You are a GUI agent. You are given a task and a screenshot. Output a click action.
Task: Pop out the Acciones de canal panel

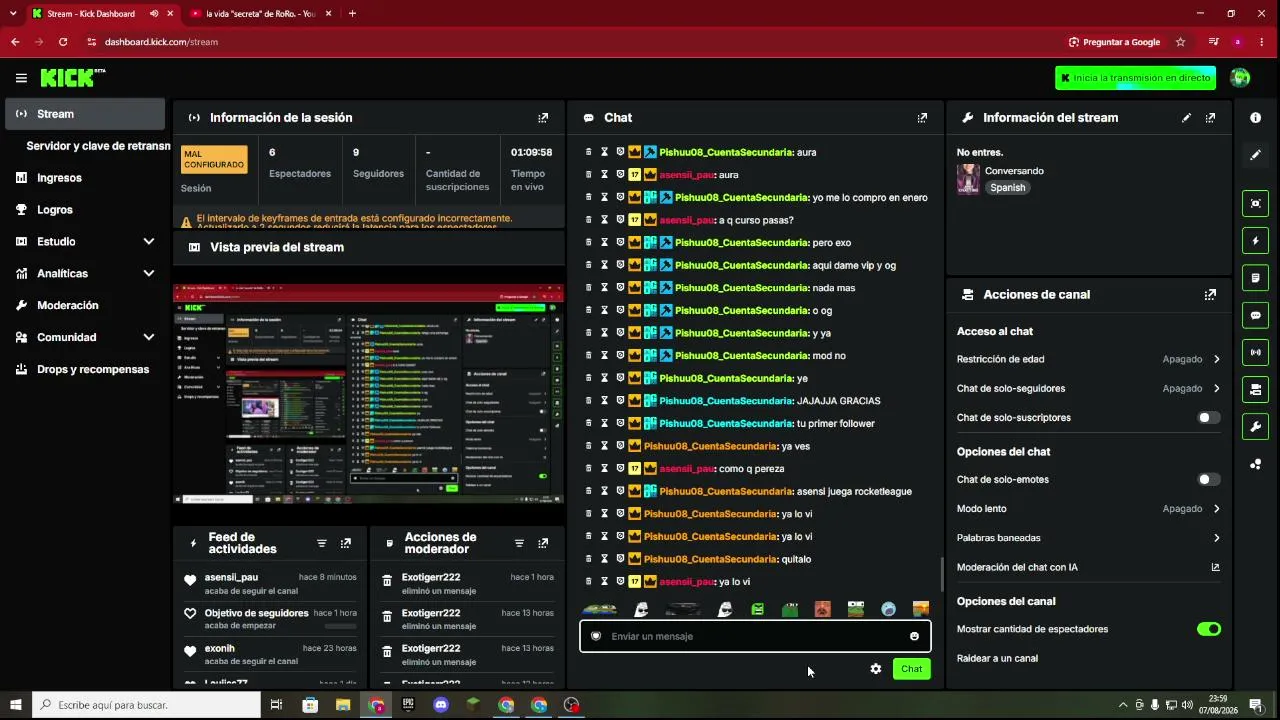pyautogui.click(x=1210, y=295)
